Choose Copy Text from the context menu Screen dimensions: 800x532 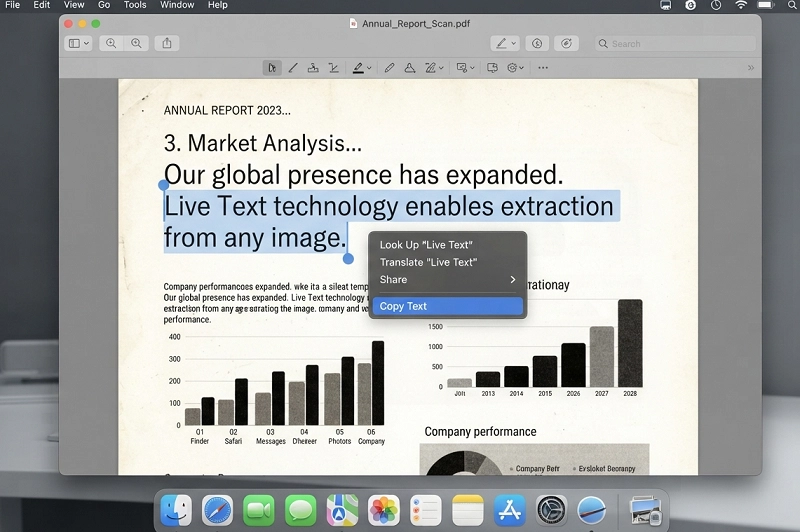tap(447, 306)
